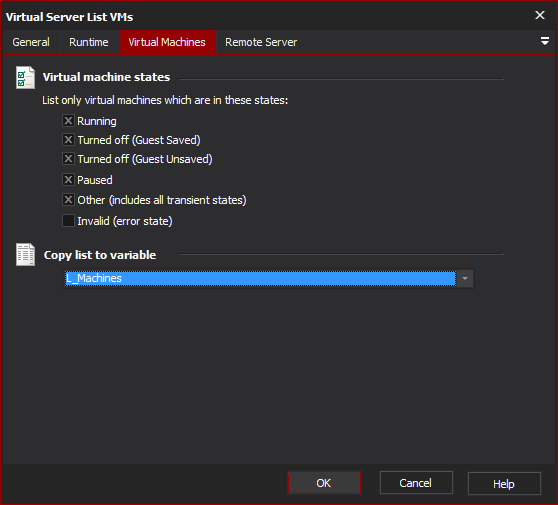Image resolution: width=558 pixels, height=505 pixels.
Task: Toggle Turned off (Guest Unsaved) checkbox
Action: (68, 158)
